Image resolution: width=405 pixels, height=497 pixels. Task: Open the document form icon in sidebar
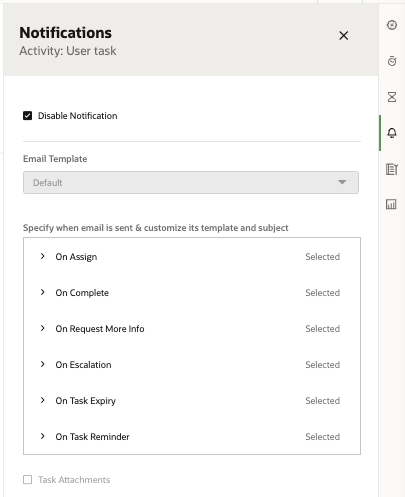[x=392, y=169]
